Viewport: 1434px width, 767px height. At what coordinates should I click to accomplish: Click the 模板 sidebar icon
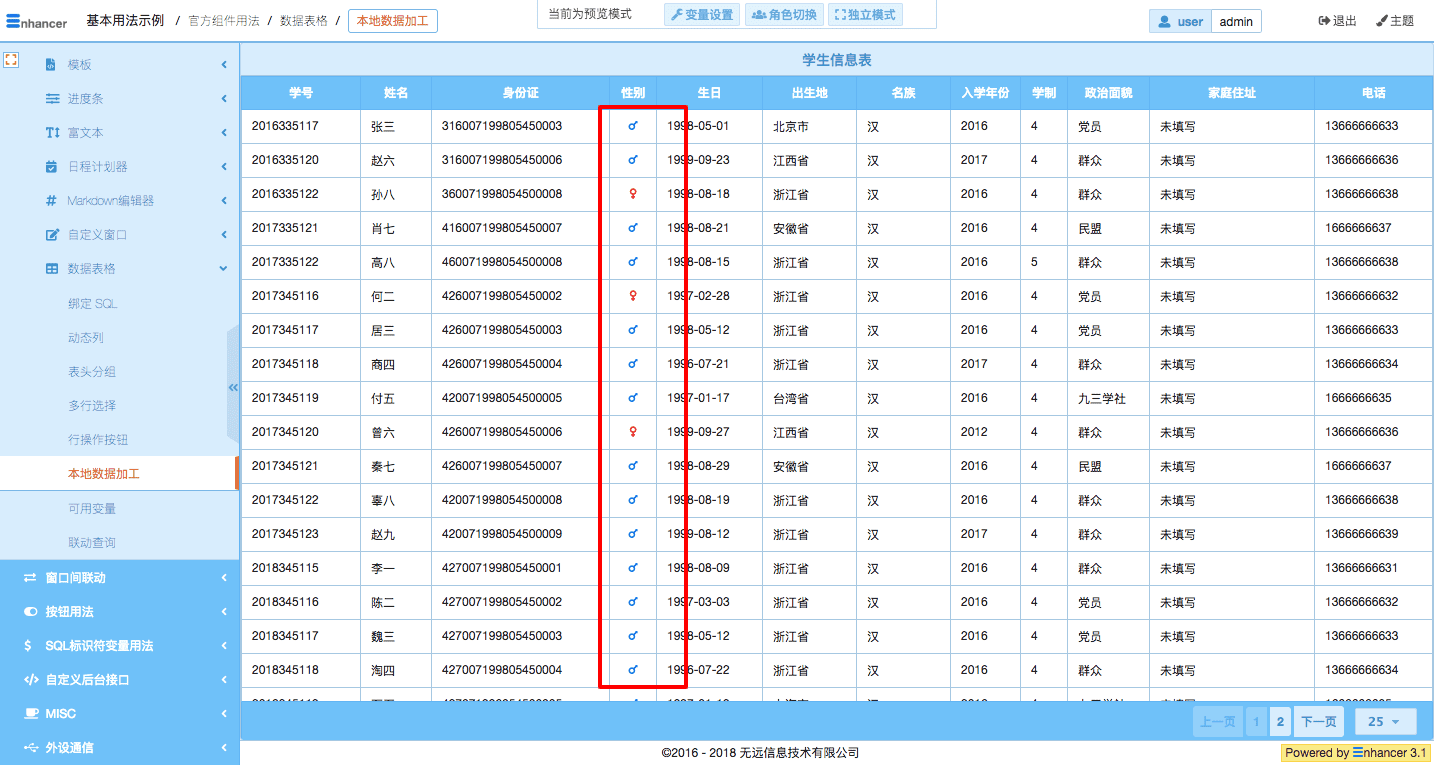pos(52,65)
